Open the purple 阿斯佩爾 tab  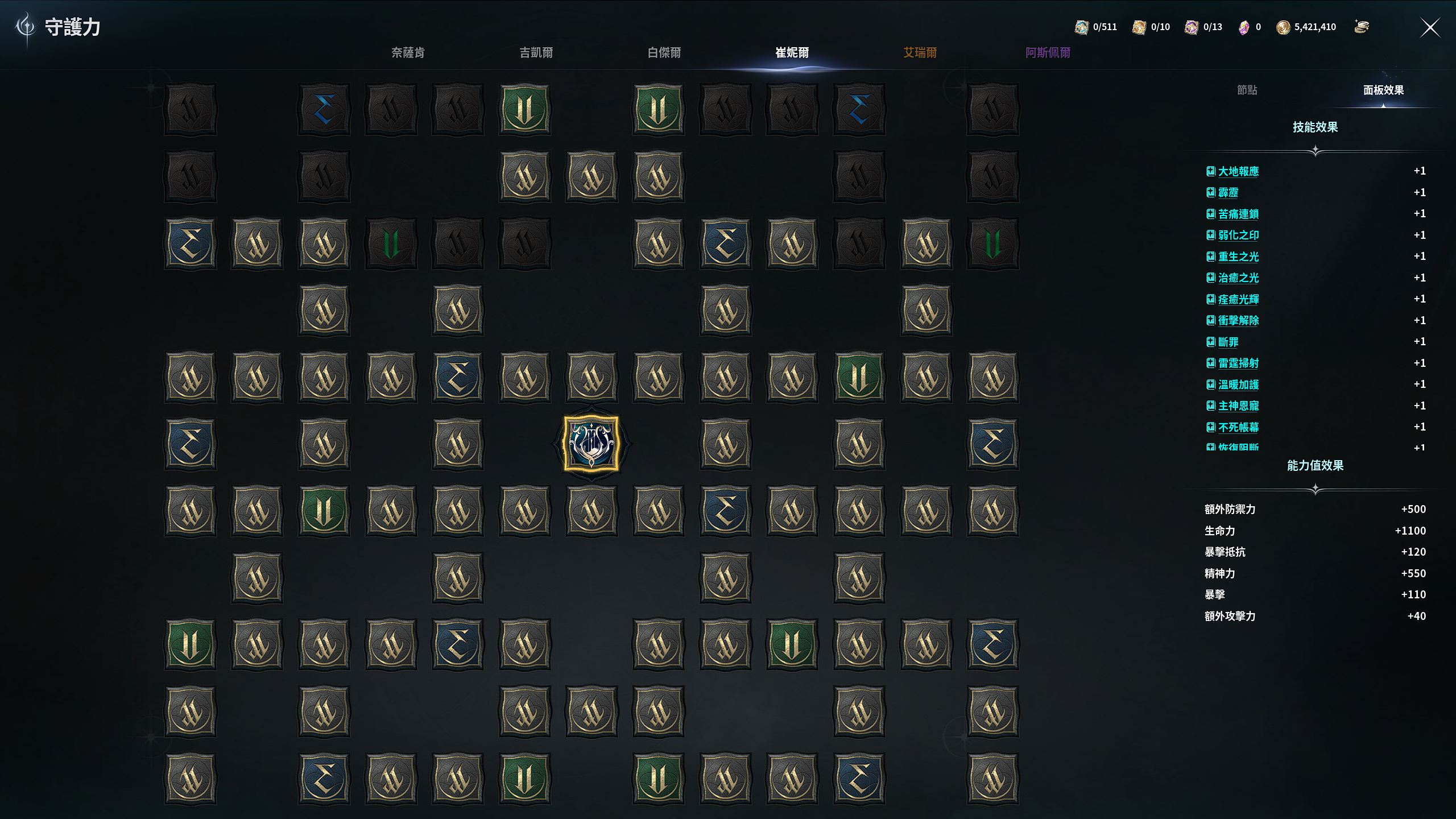click(x=1048, y=53)
